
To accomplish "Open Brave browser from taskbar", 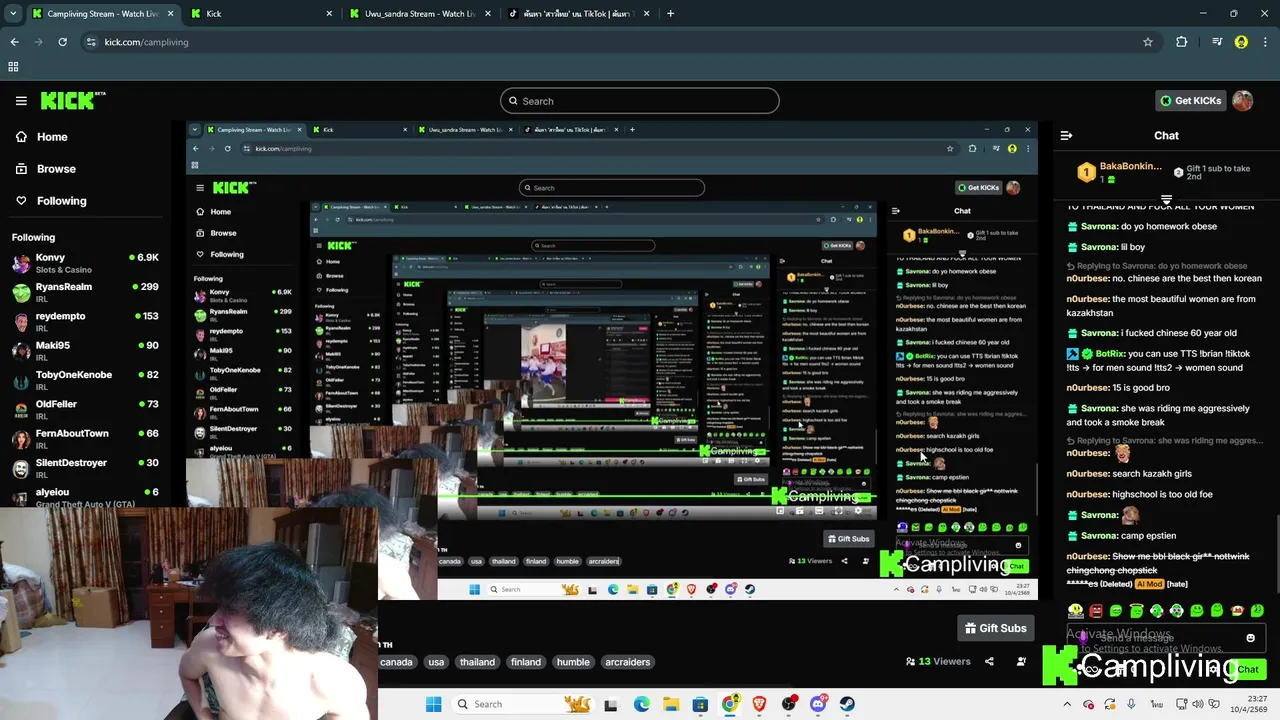I will click(759, 704).
